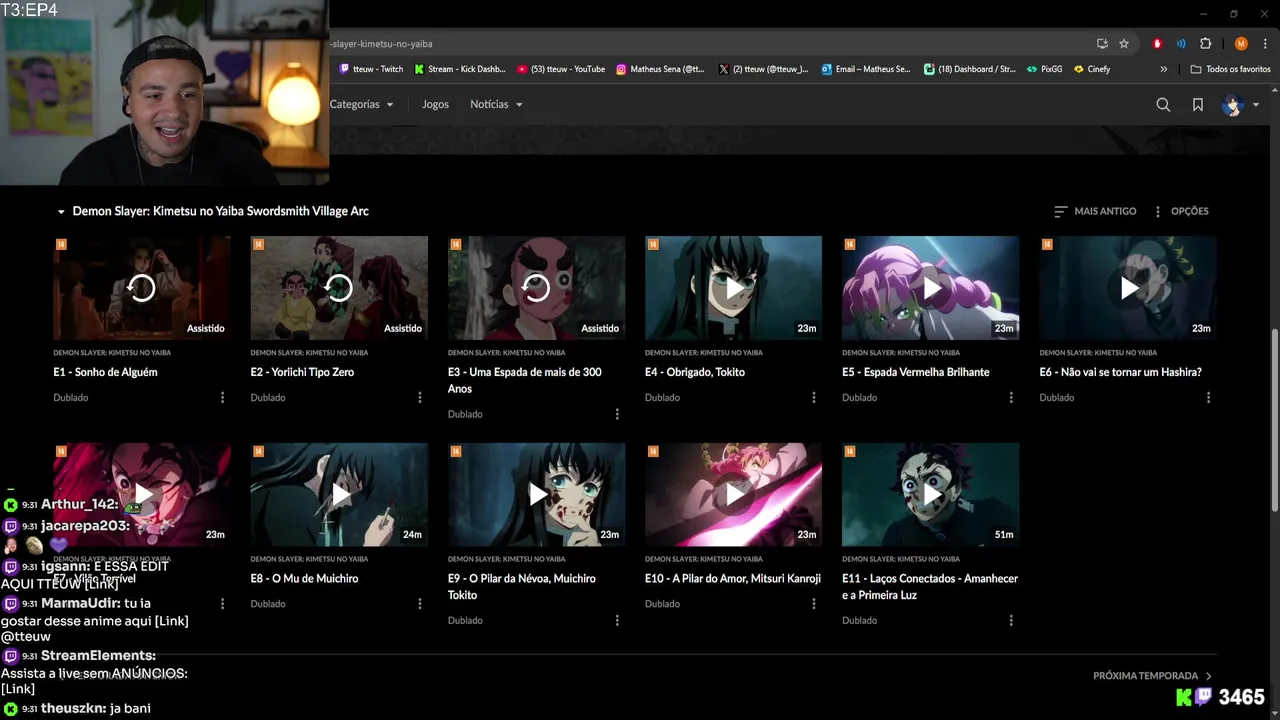The width and height of the screenshot is (1280, 720).
Task: Open Matheus Sena Instagram bookmark
Action: coord(660,69)
